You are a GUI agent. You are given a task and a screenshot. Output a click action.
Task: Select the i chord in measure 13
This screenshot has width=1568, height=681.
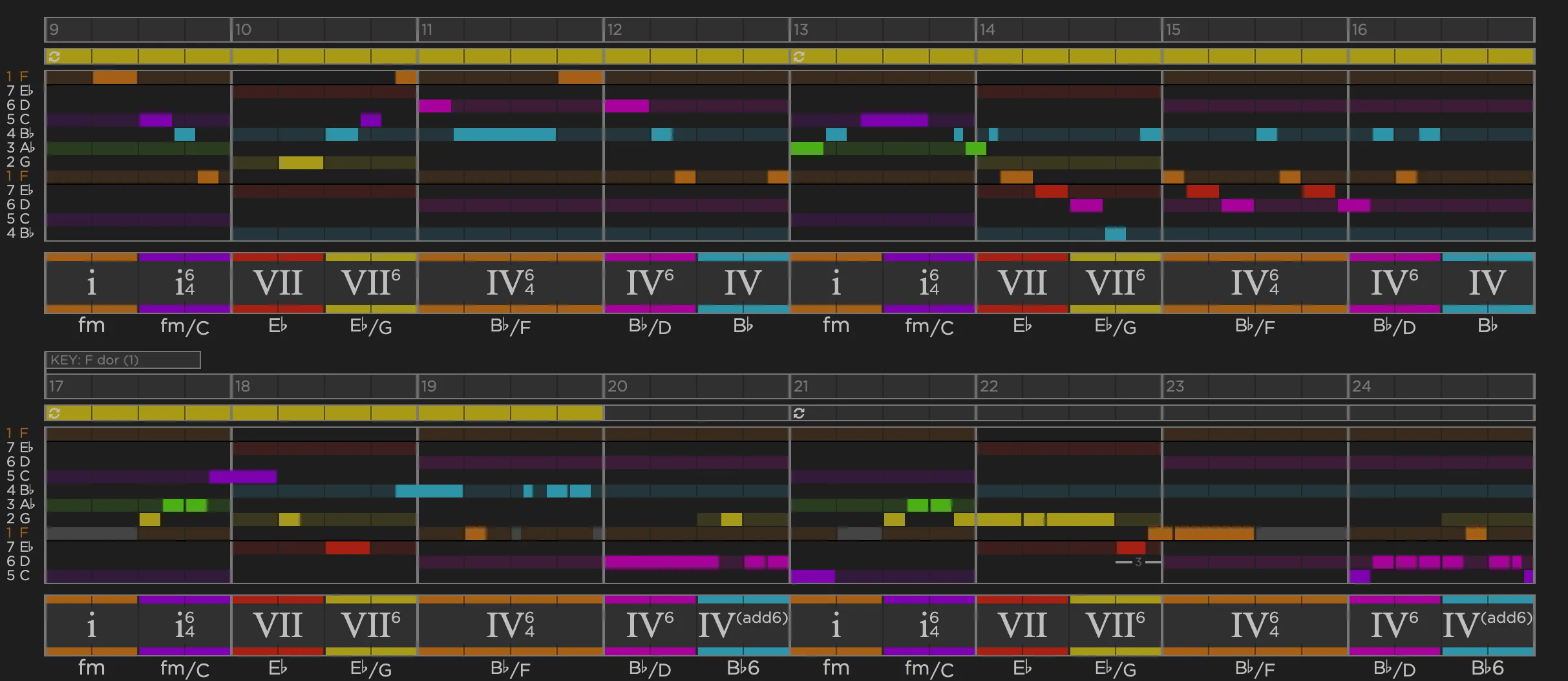[x=836, y=283]
